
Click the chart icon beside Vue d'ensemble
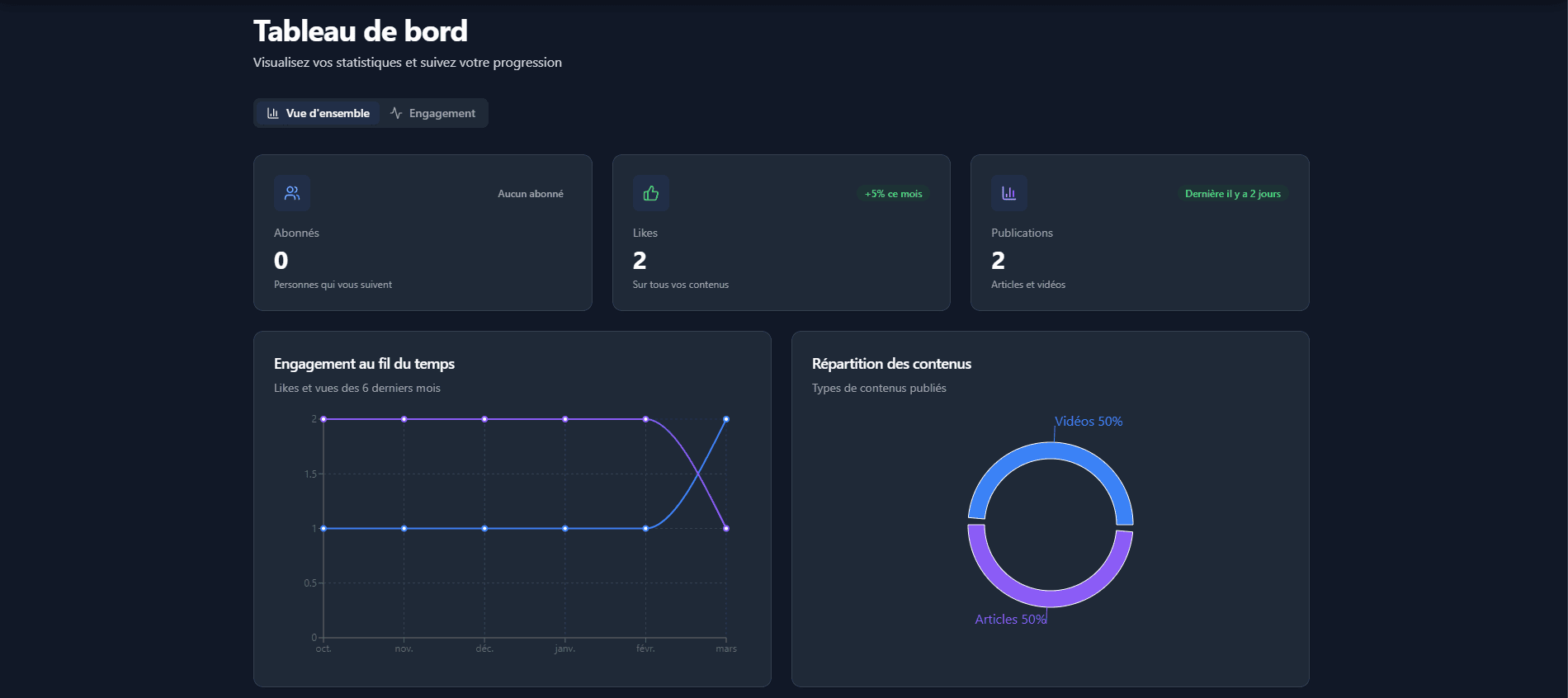click(x=273, y=113)
